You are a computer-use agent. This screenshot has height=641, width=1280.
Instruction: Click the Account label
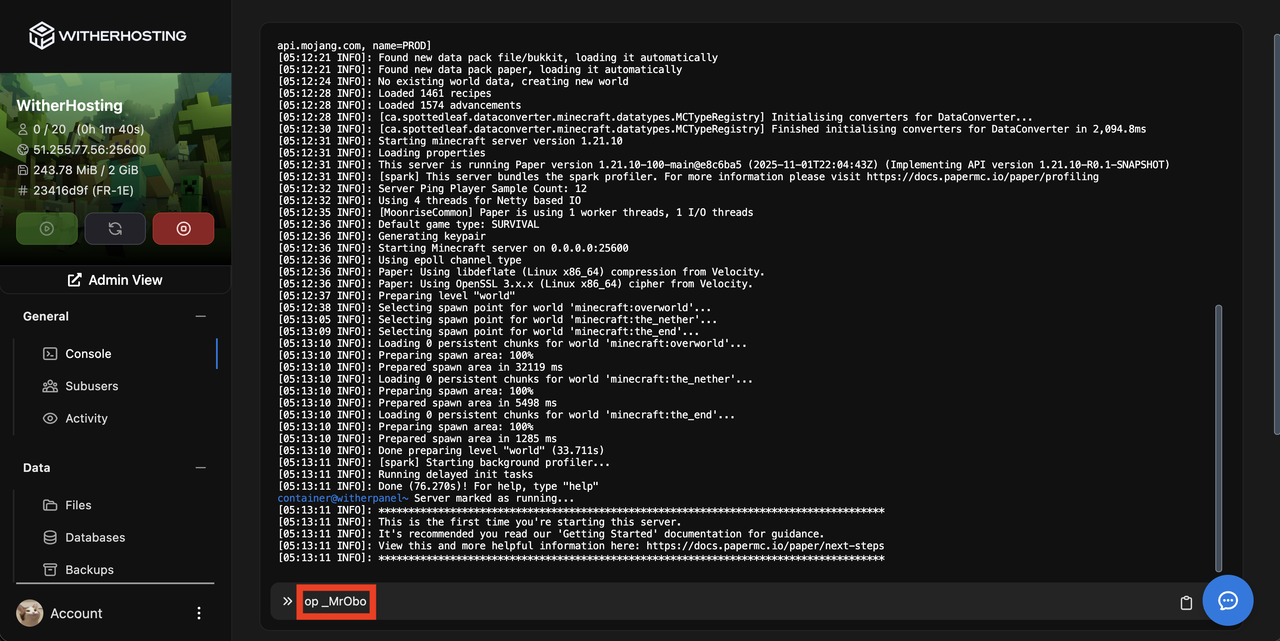(76, 613)
